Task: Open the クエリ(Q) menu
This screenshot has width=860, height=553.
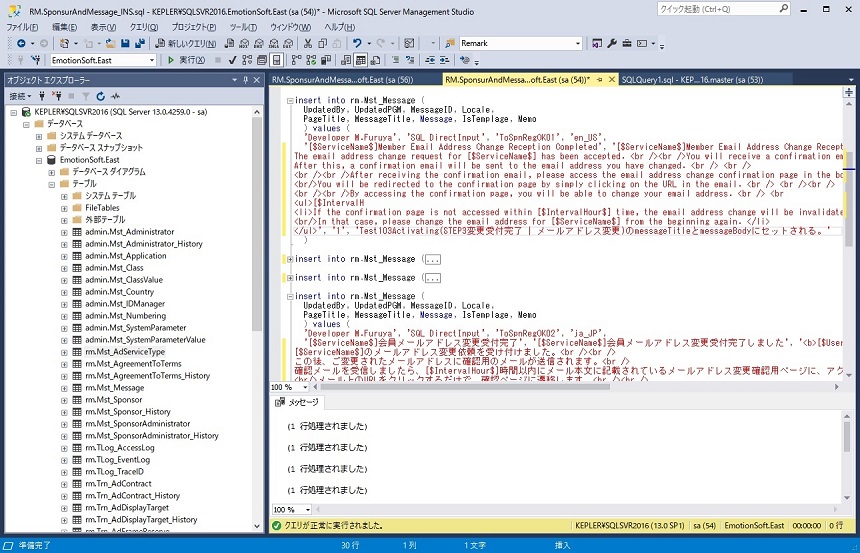Action: point(144,27)
